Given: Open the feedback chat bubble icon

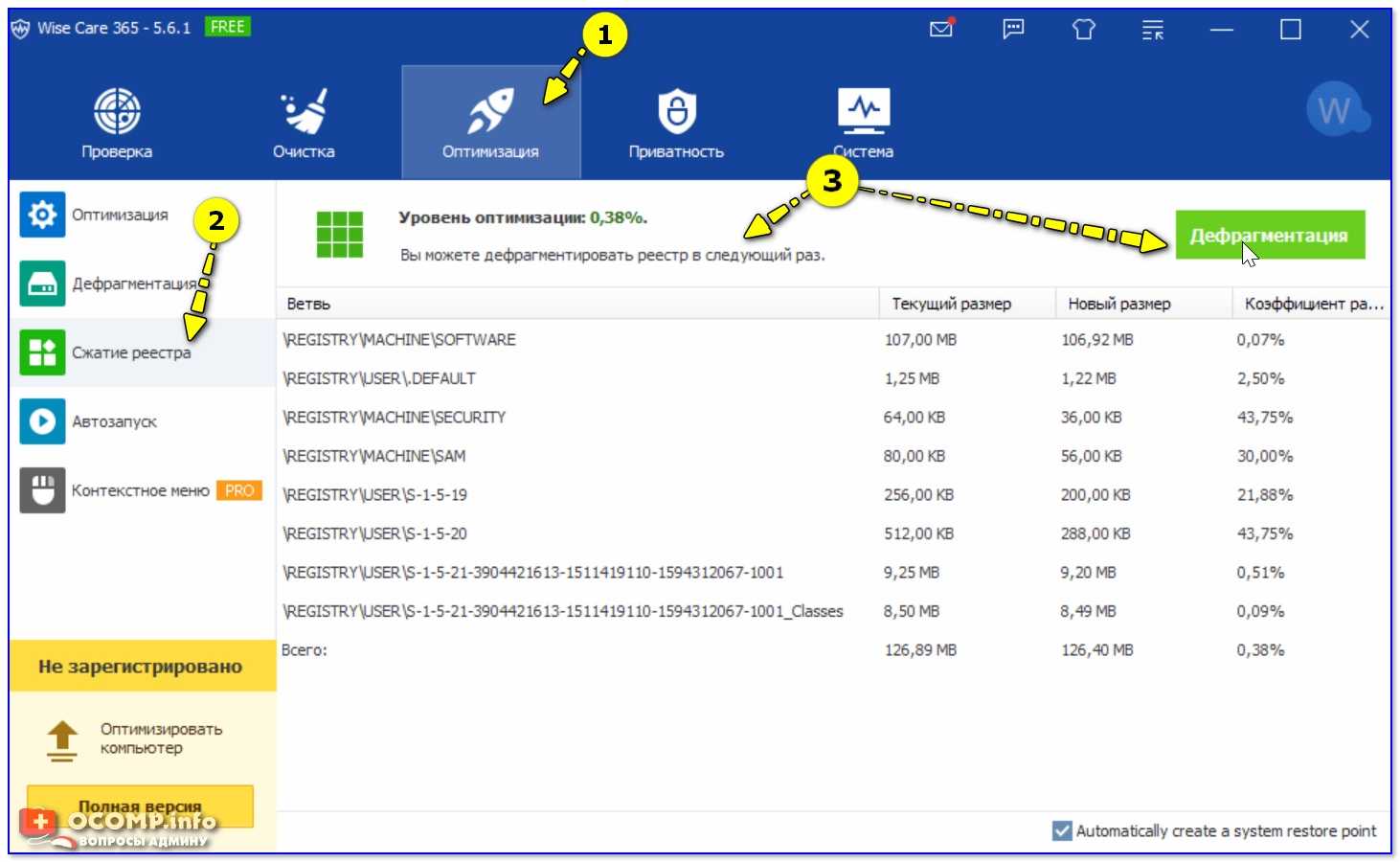Looking at the screenshot, I should coord(1013,29).
